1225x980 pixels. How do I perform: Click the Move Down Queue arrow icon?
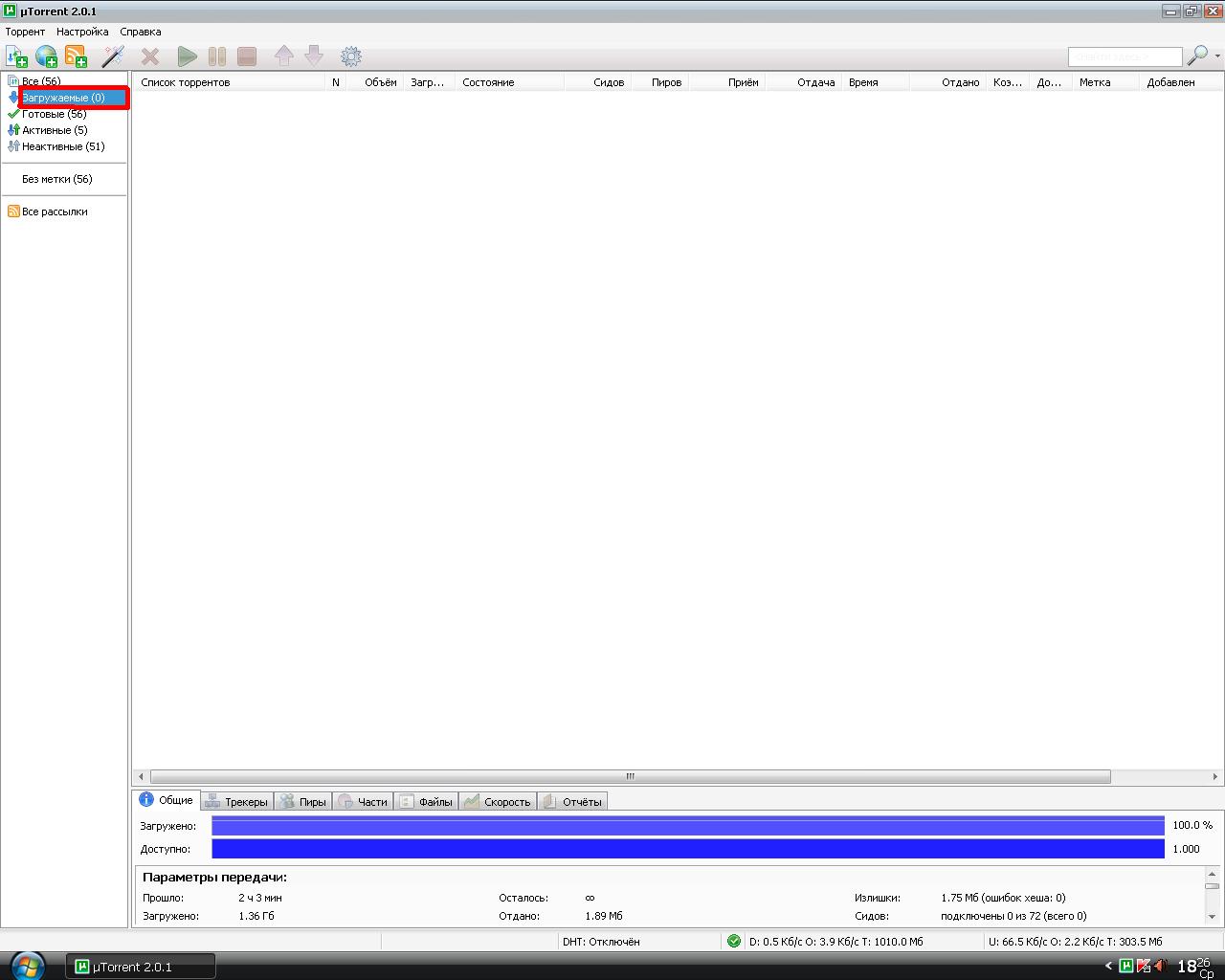314,56
